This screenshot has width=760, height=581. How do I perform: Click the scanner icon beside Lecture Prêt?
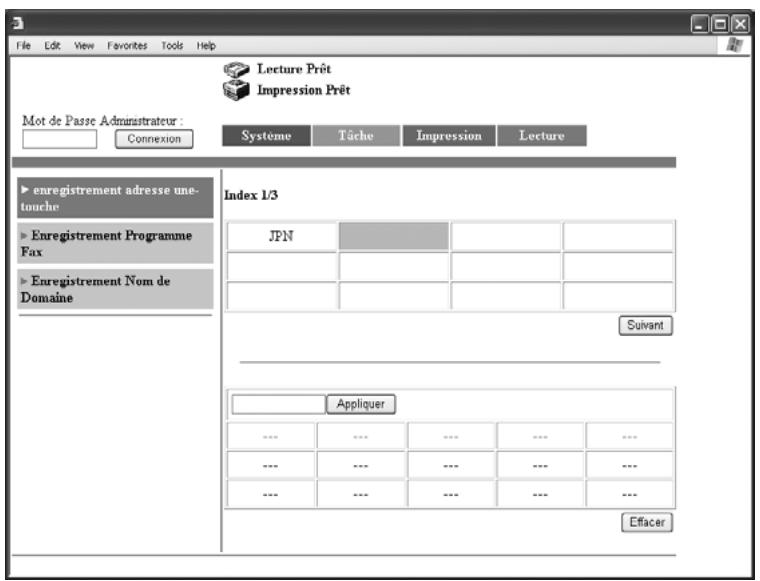237,69
